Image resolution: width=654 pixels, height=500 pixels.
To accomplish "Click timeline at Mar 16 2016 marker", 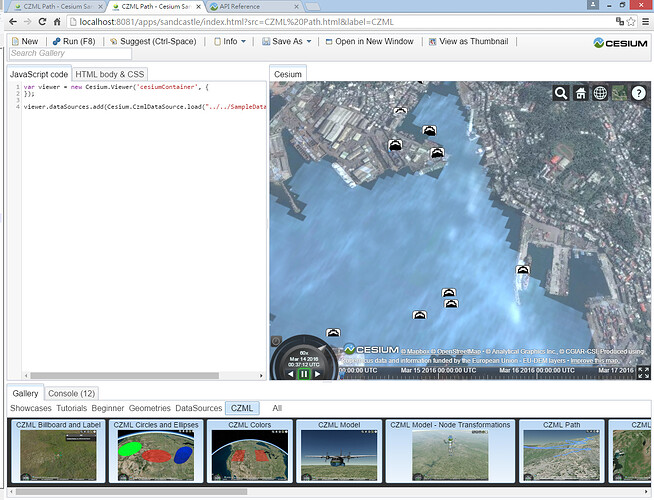I will pyautogui.click(x=537, y=371).
